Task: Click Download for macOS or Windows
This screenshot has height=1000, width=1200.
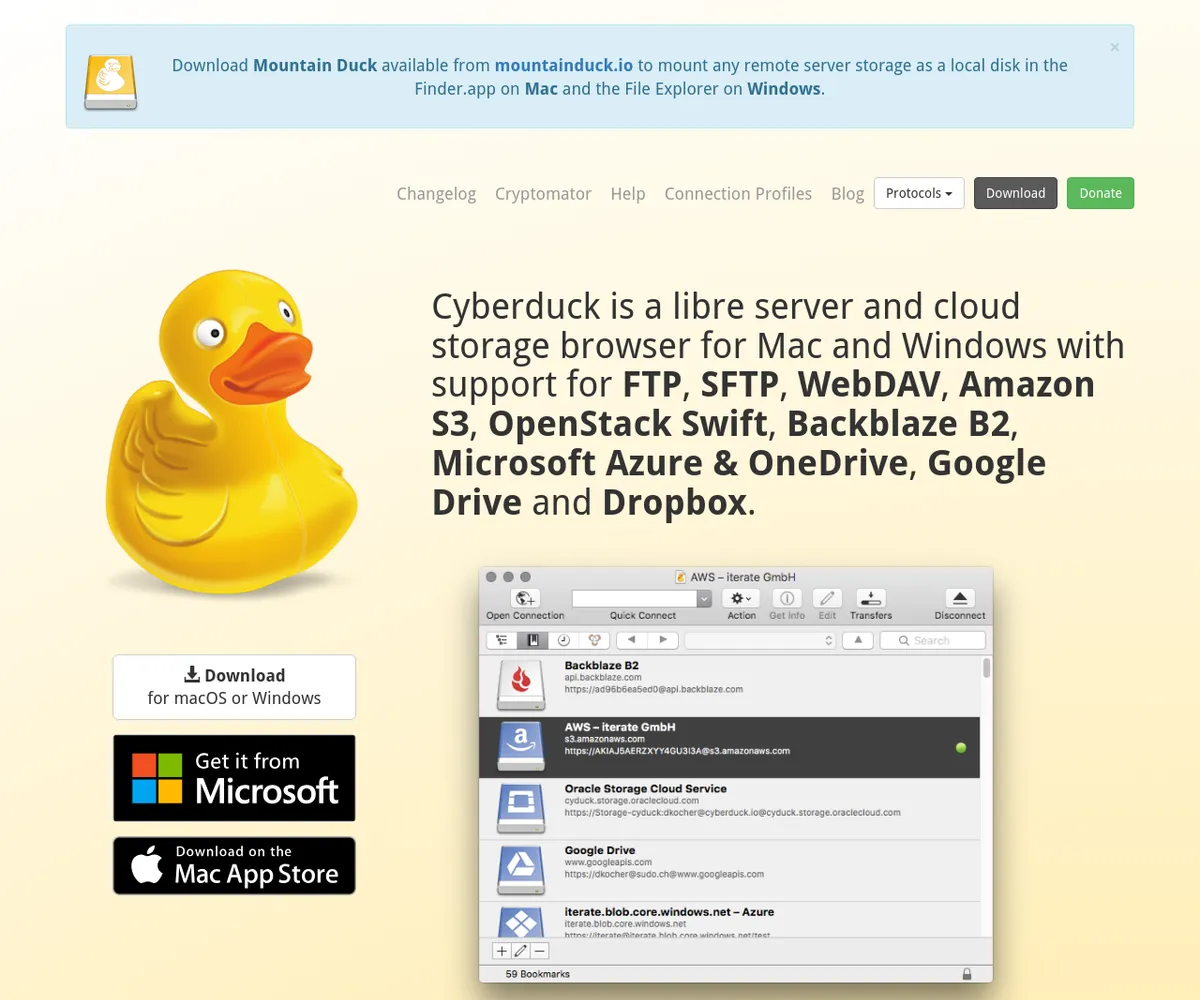Action: pos(234,687)
